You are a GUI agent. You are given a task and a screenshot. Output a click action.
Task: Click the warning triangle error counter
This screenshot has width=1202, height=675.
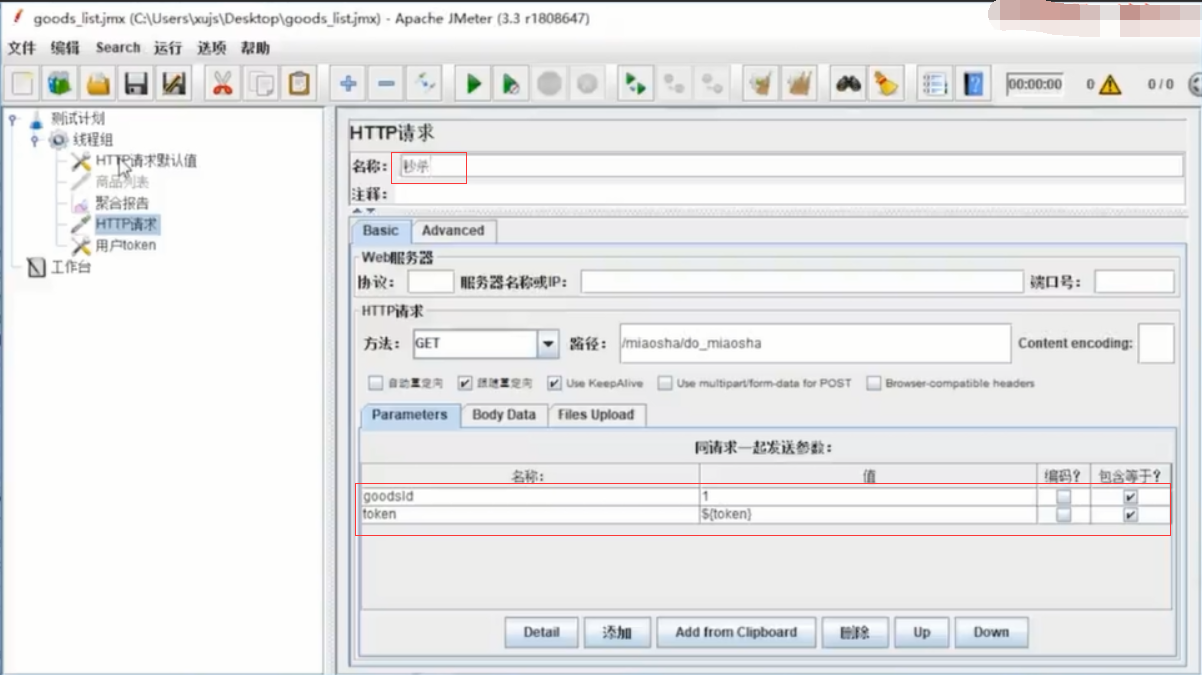tap(1110, 85)
